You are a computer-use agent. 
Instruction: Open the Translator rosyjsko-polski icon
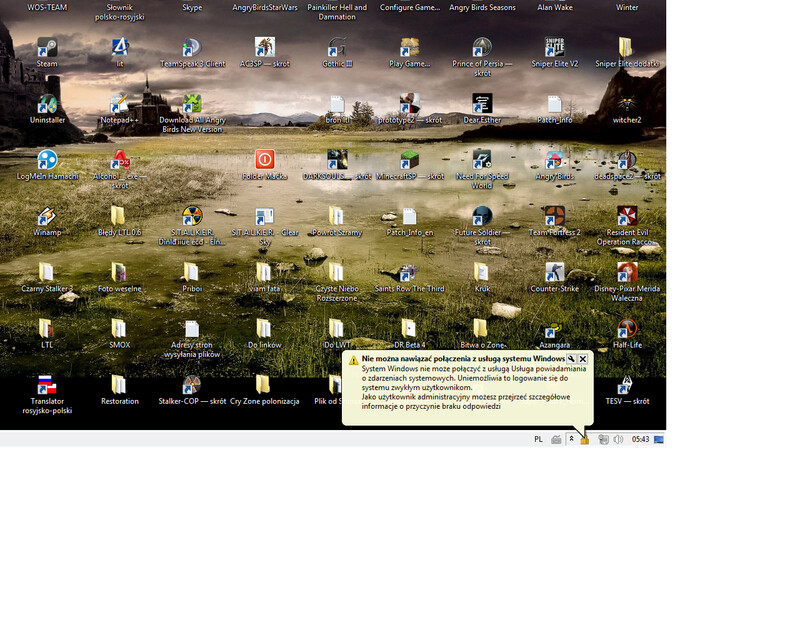[47, 385]
